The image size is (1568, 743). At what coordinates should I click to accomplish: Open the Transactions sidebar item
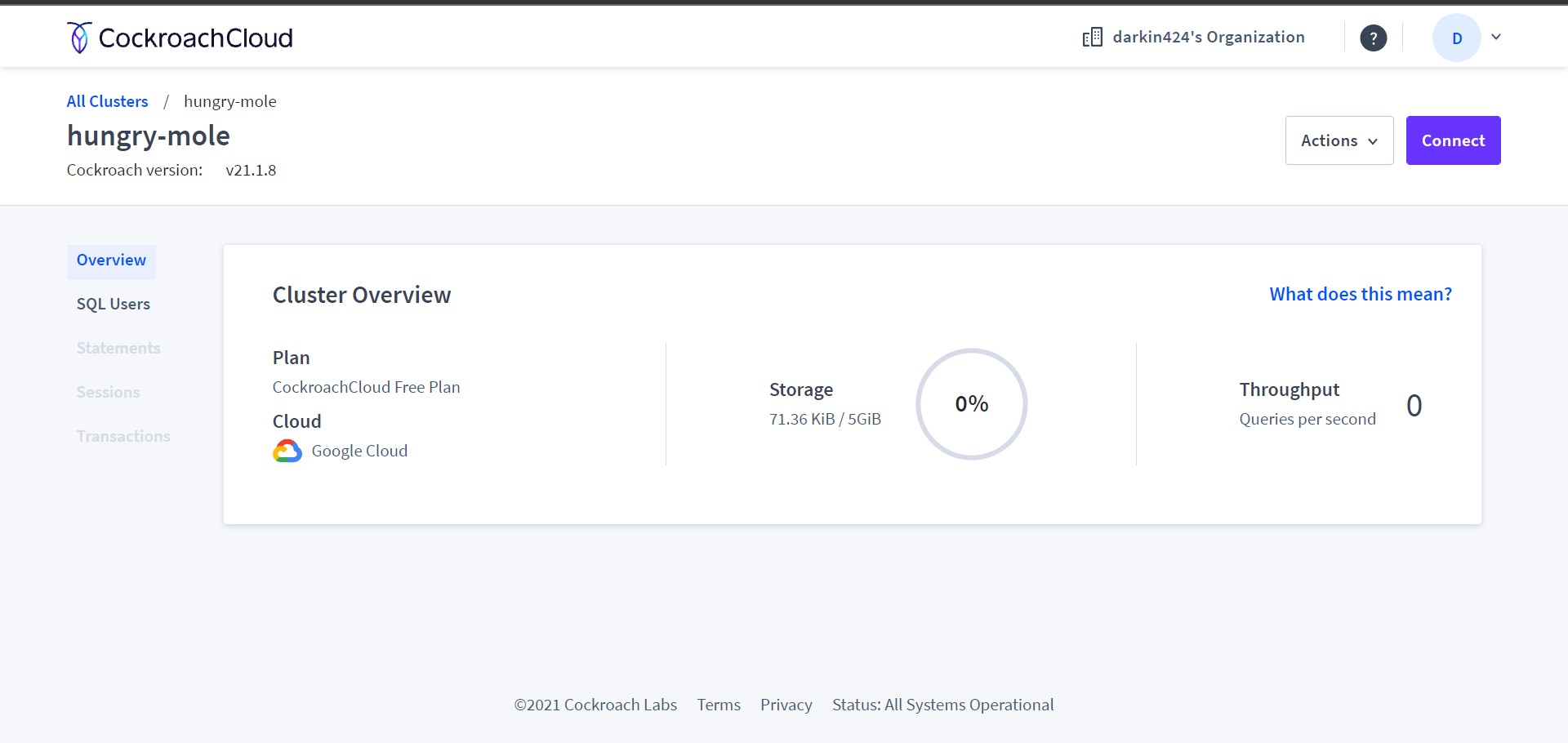coord(123,436)
